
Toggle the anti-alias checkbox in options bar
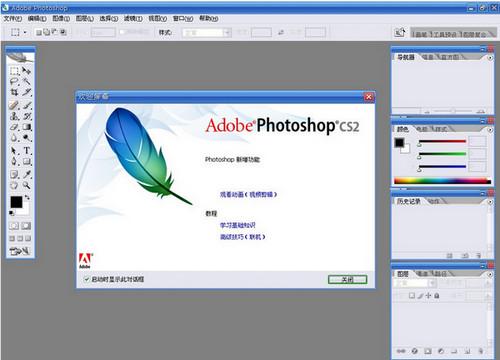tap(122, 32)
